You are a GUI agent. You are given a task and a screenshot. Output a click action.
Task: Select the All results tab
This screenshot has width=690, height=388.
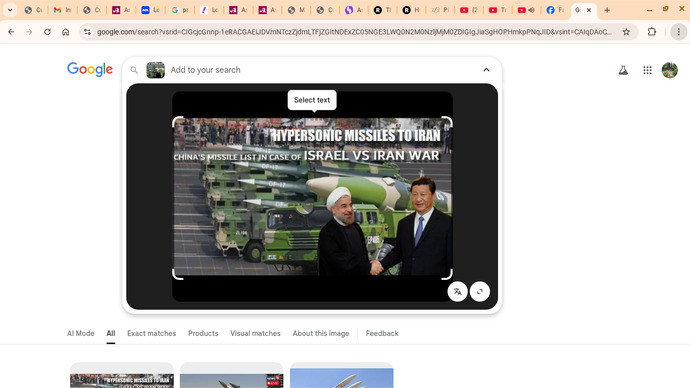(x=110, y=333)
